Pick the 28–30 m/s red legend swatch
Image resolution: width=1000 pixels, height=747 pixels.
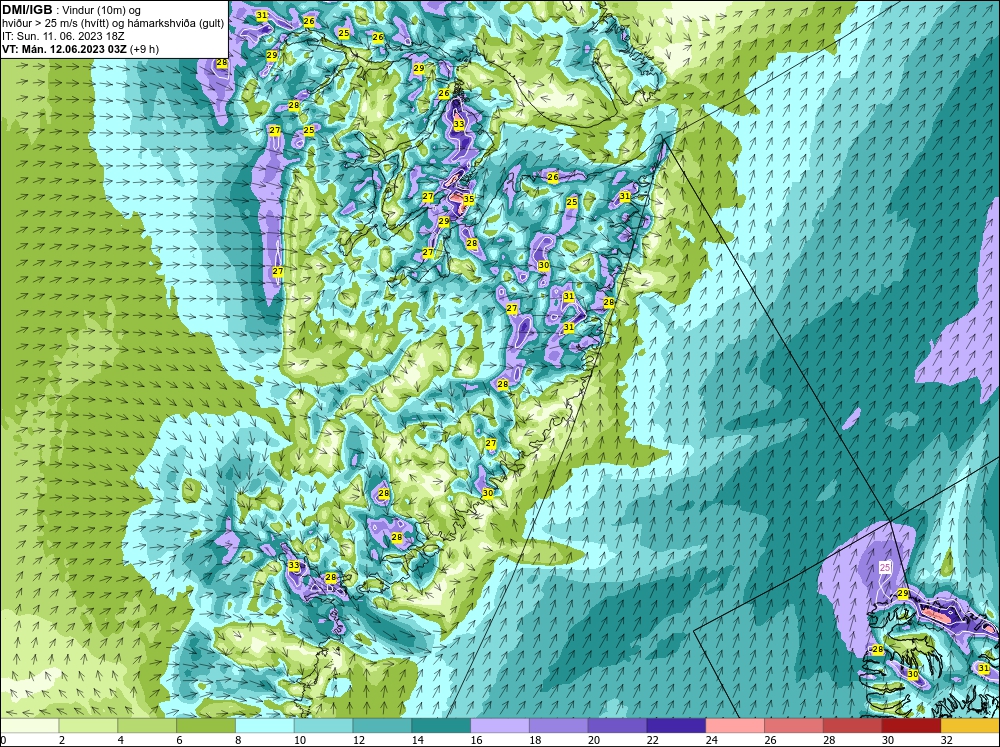[x=853, y=725]
